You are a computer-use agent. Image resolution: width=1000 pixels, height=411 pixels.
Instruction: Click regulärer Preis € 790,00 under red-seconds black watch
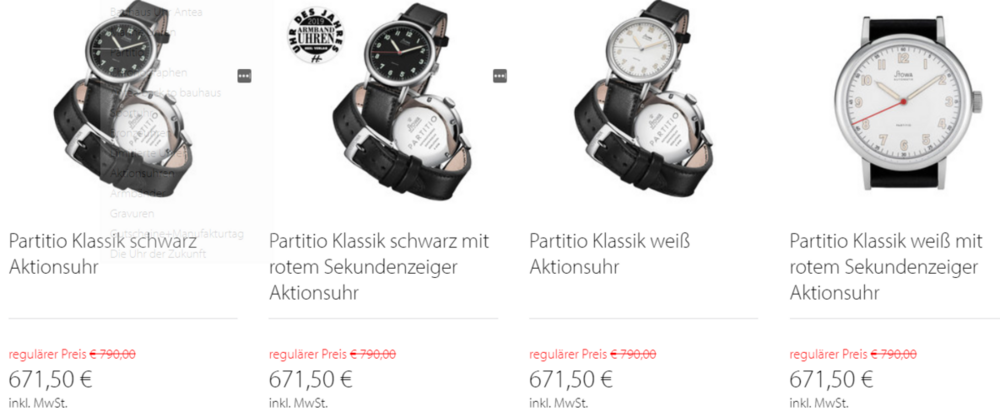[332, 354]
